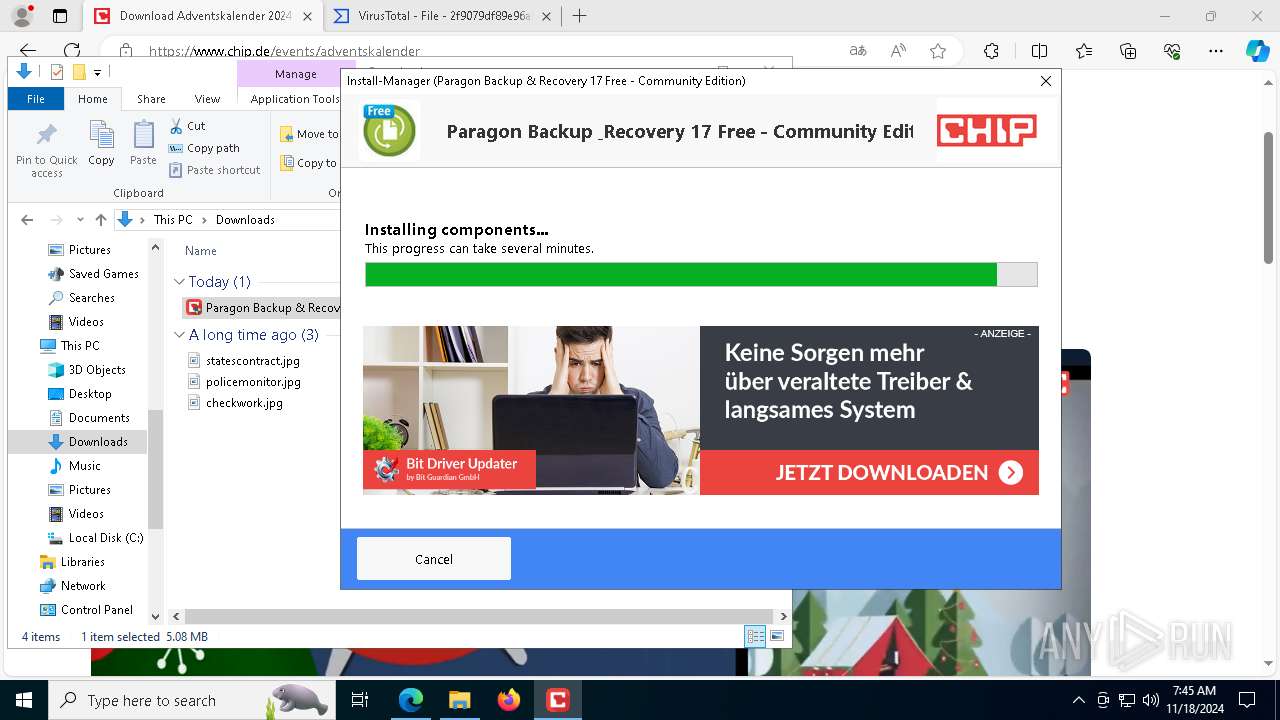Click the Copy to ribbon button
This screenshot has height=720, width=1280.
309,163
